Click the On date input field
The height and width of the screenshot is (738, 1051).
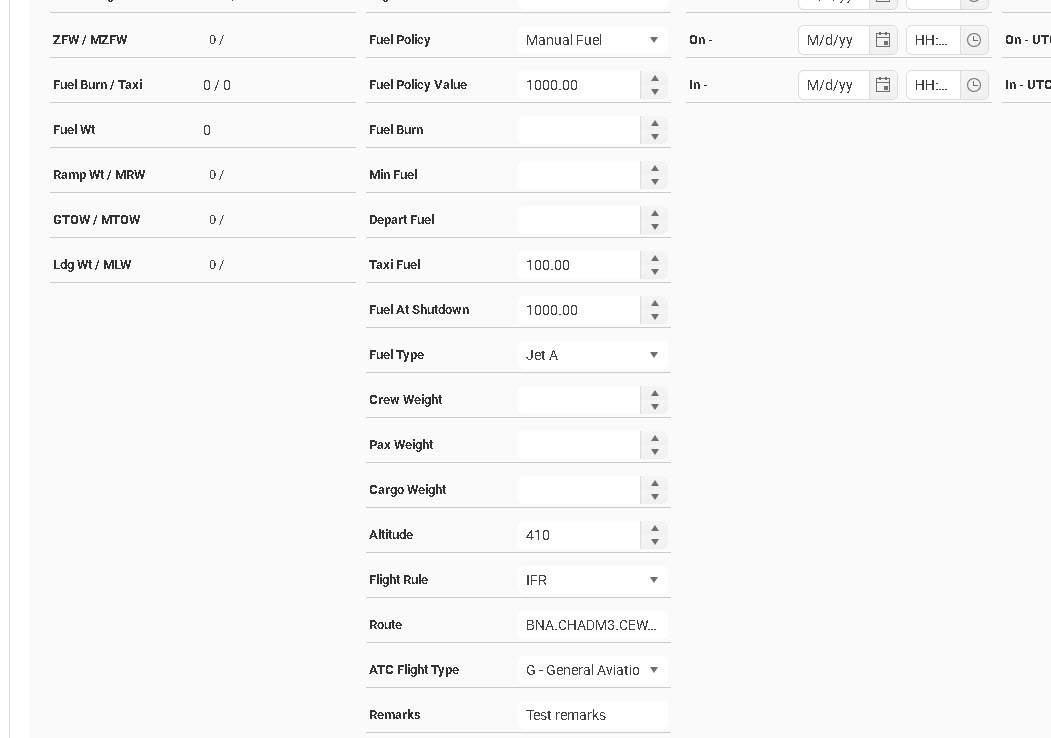coord(834,40)
